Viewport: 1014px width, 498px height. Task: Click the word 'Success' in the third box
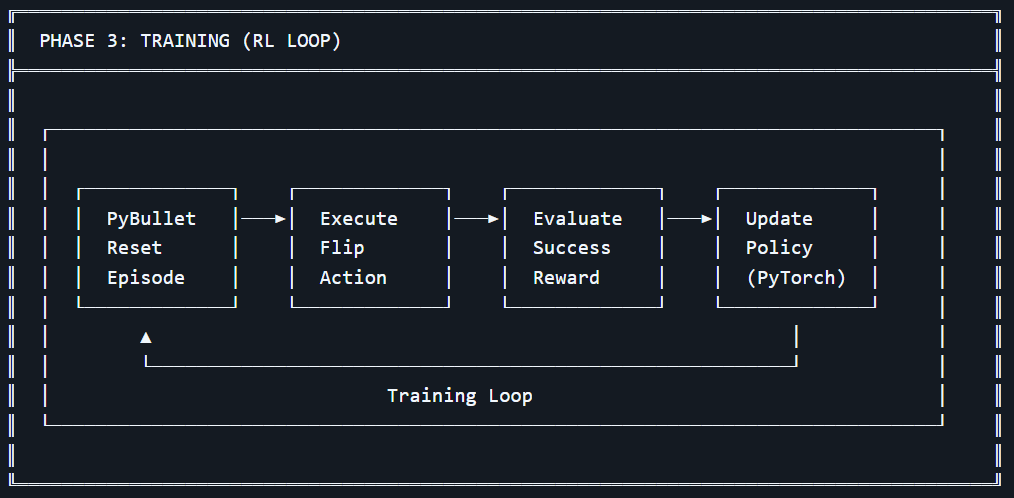click(x=571, y=248)
